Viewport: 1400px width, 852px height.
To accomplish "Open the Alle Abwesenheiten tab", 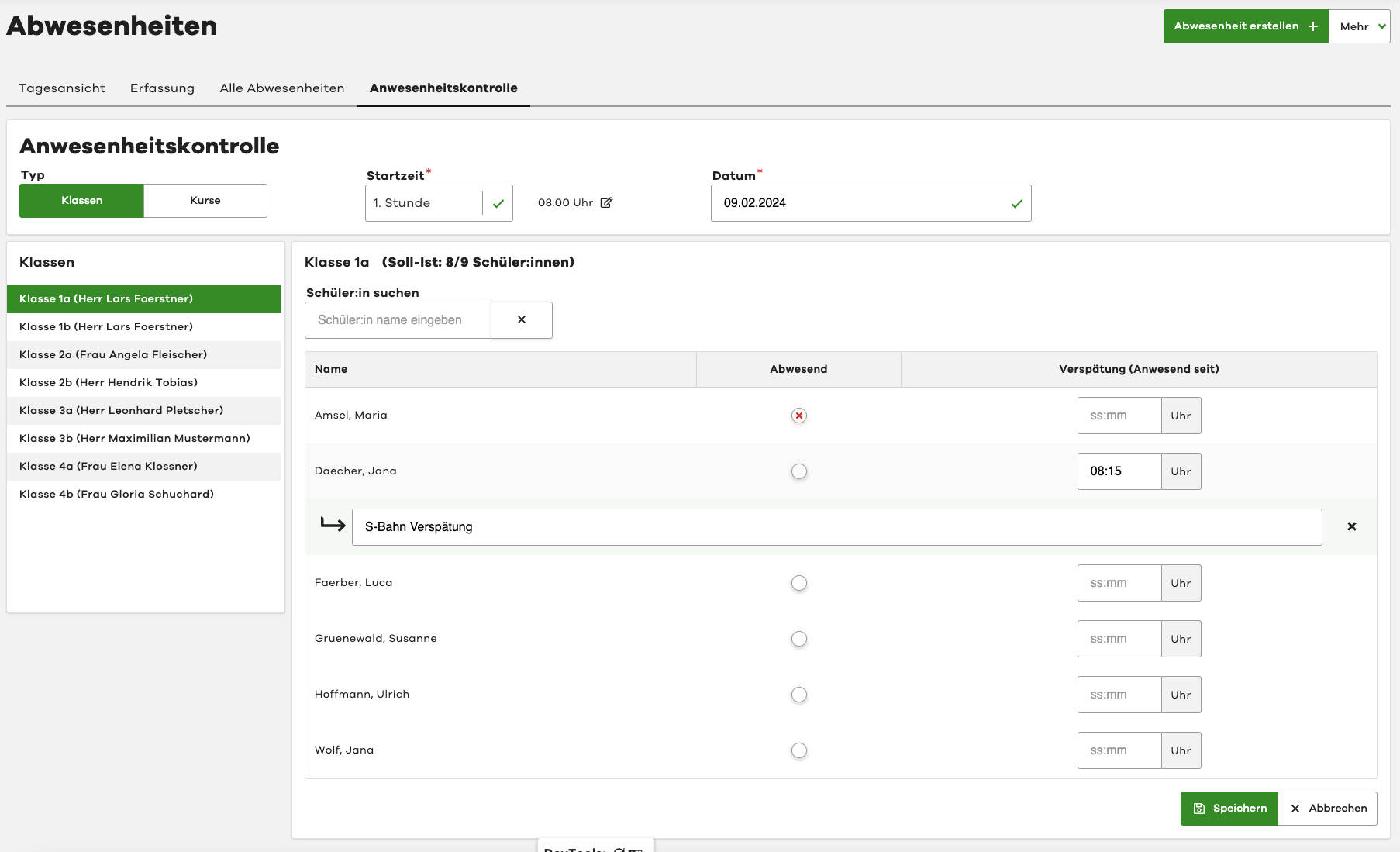I will pyautogui.click(x=282, y=88).
